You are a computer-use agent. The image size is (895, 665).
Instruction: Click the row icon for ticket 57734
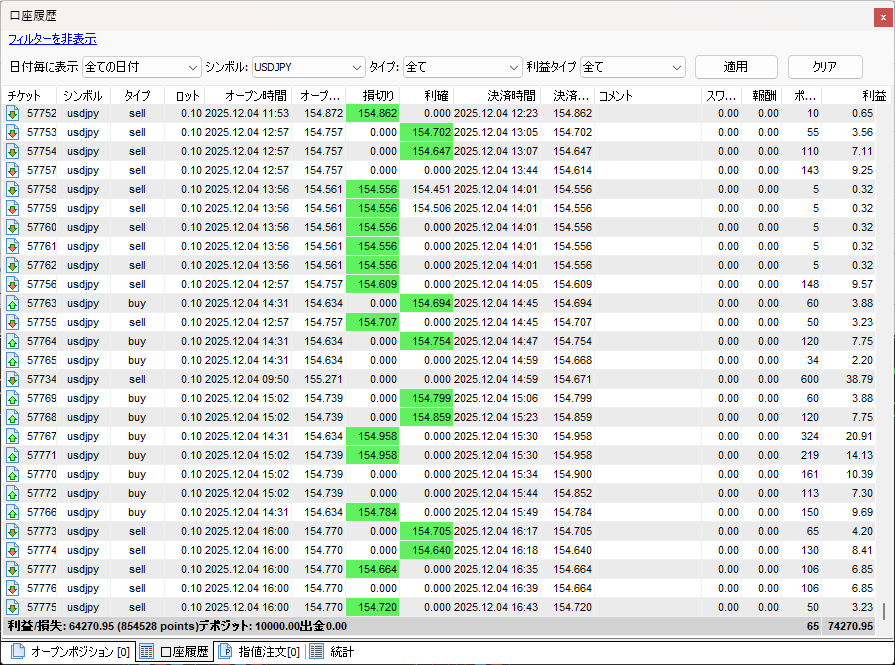(13, 380)
